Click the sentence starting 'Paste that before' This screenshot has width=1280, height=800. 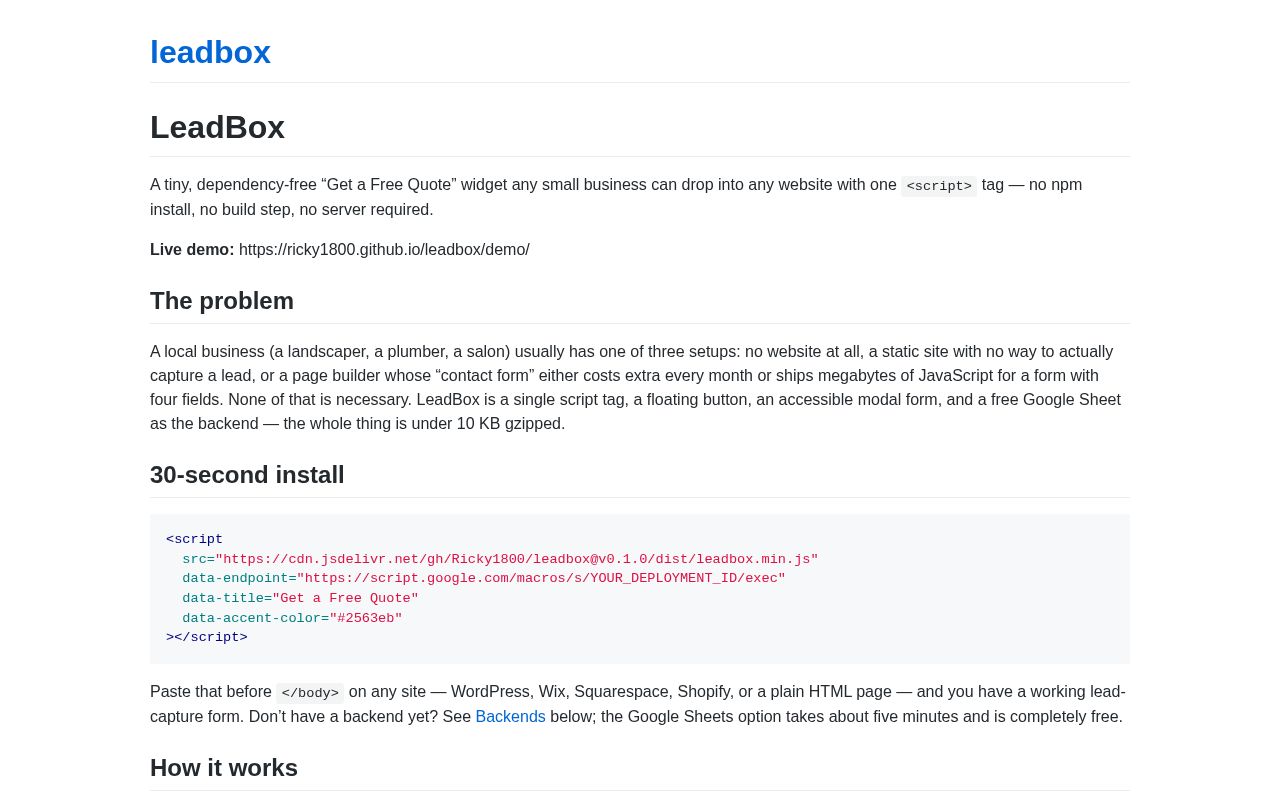[x=640, y=705]
